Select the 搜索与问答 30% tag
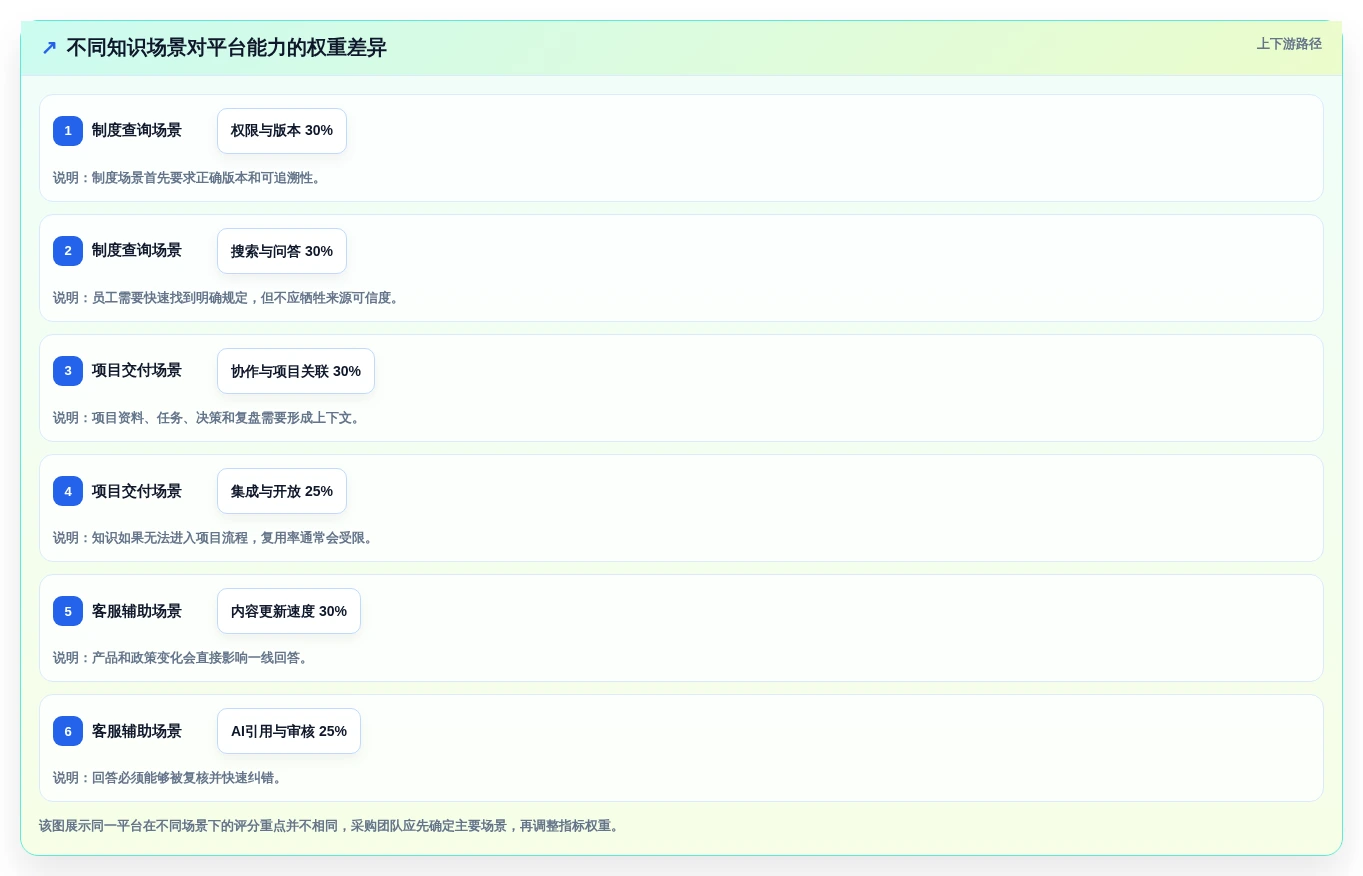1363x876 pixels. pyautogui.click(x=282, y=251)
